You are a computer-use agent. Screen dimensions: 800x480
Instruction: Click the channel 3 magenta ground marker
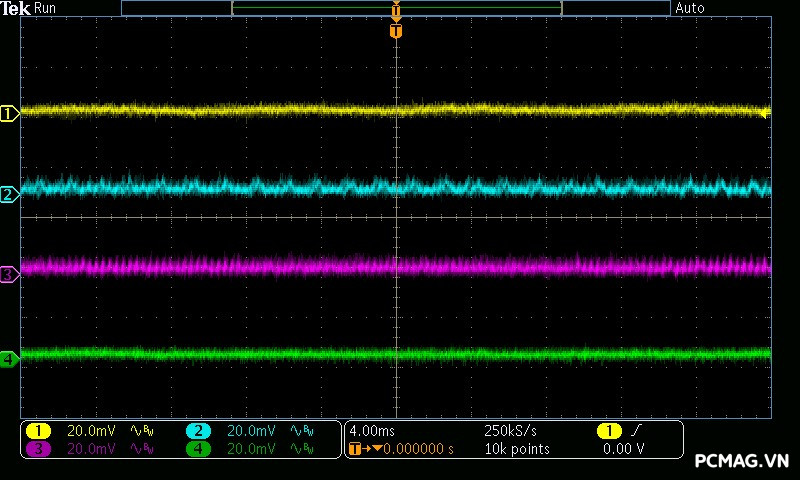(9, 274)
